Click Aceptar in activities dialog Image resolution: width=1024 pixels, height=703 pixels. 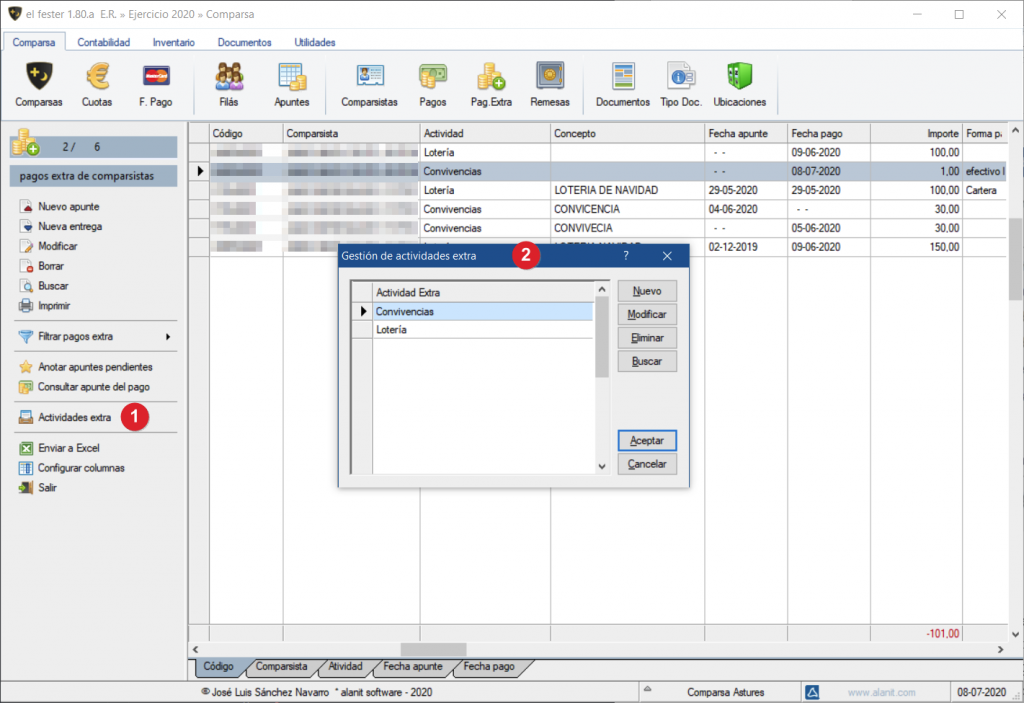(647, 441)
